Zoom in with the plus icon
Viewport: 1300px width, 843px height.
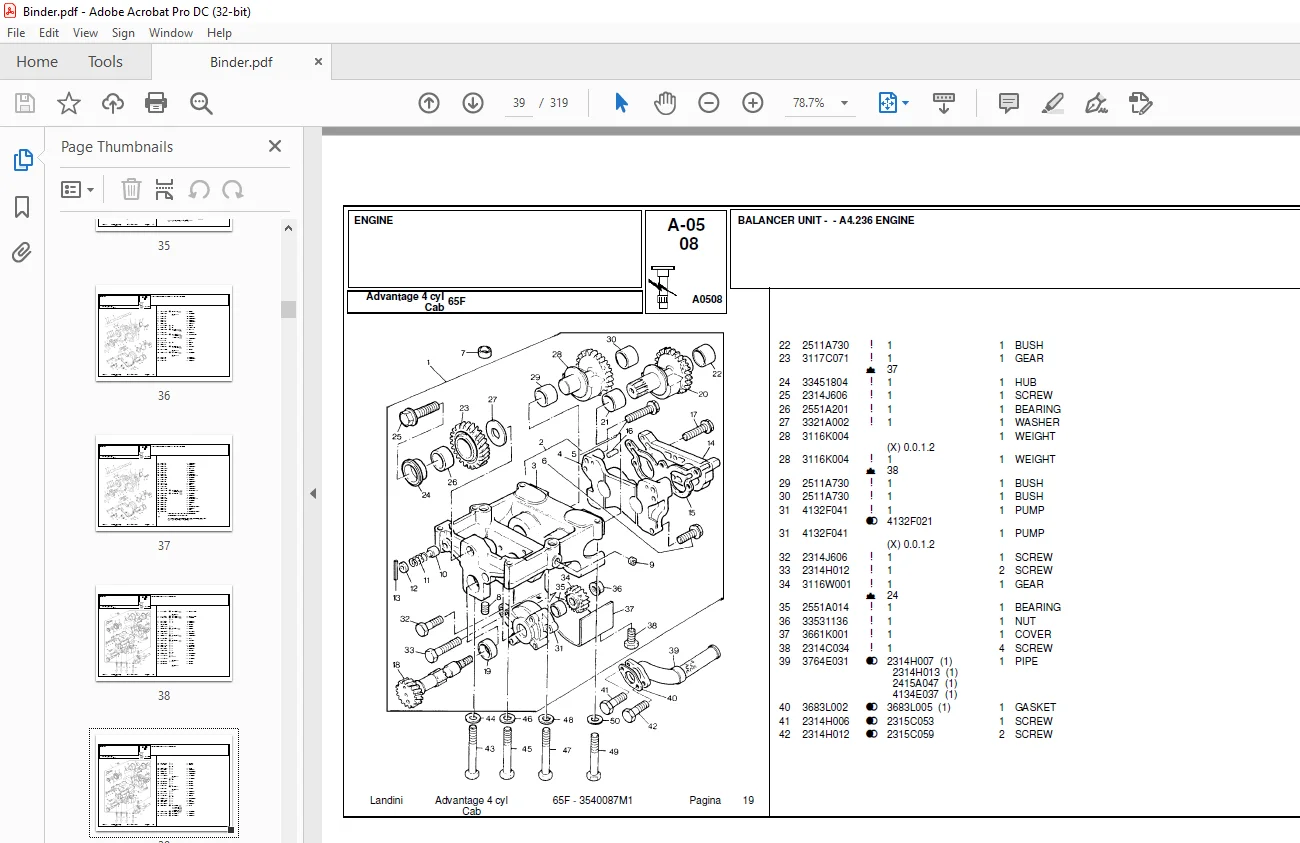pos(753,103)
